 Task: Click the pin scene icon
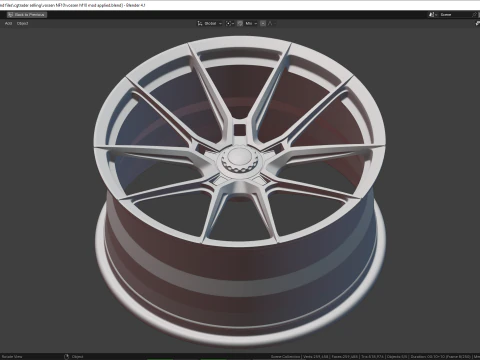click(475, 15)
